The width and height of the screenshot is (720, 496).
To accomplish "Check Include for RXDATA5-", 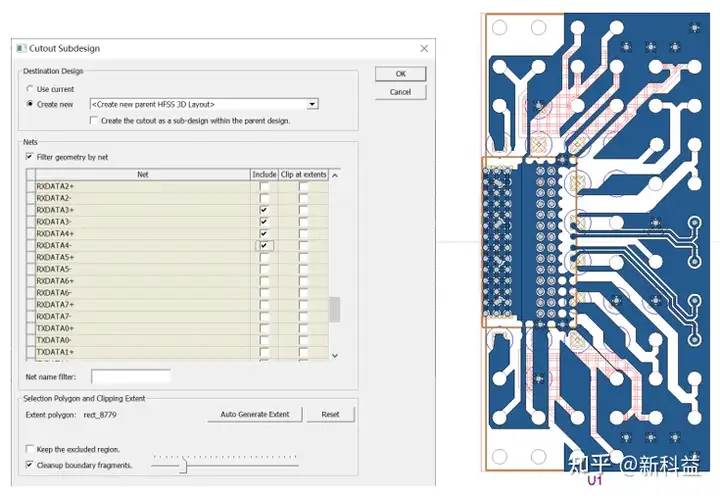I will click(x=264, y=269).
